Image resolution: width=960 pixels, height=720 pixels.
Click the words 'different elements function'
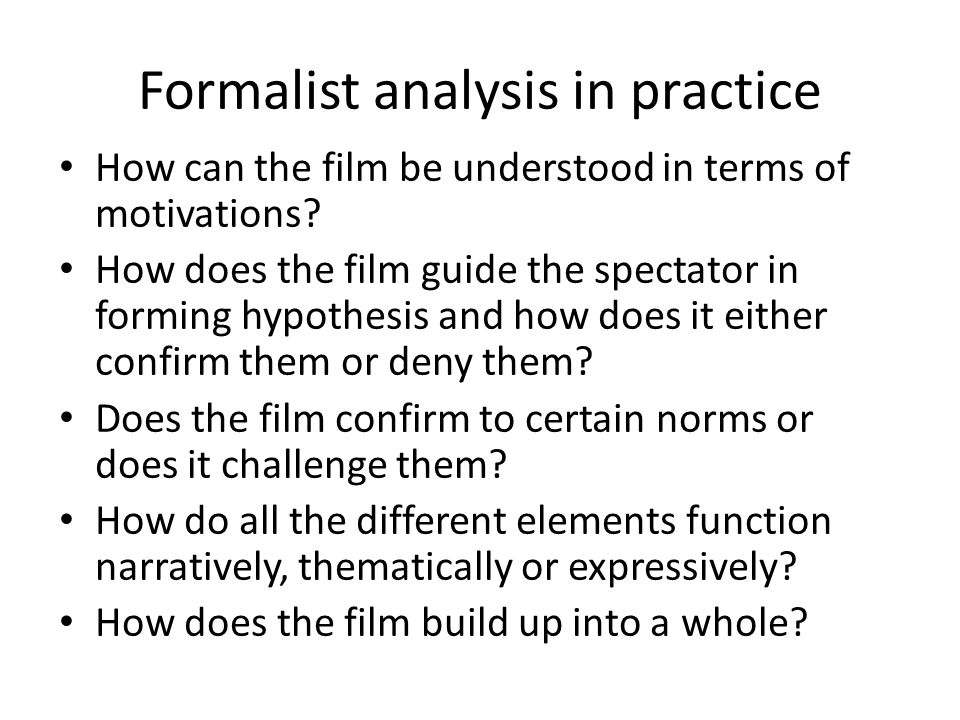click(593, 521)
